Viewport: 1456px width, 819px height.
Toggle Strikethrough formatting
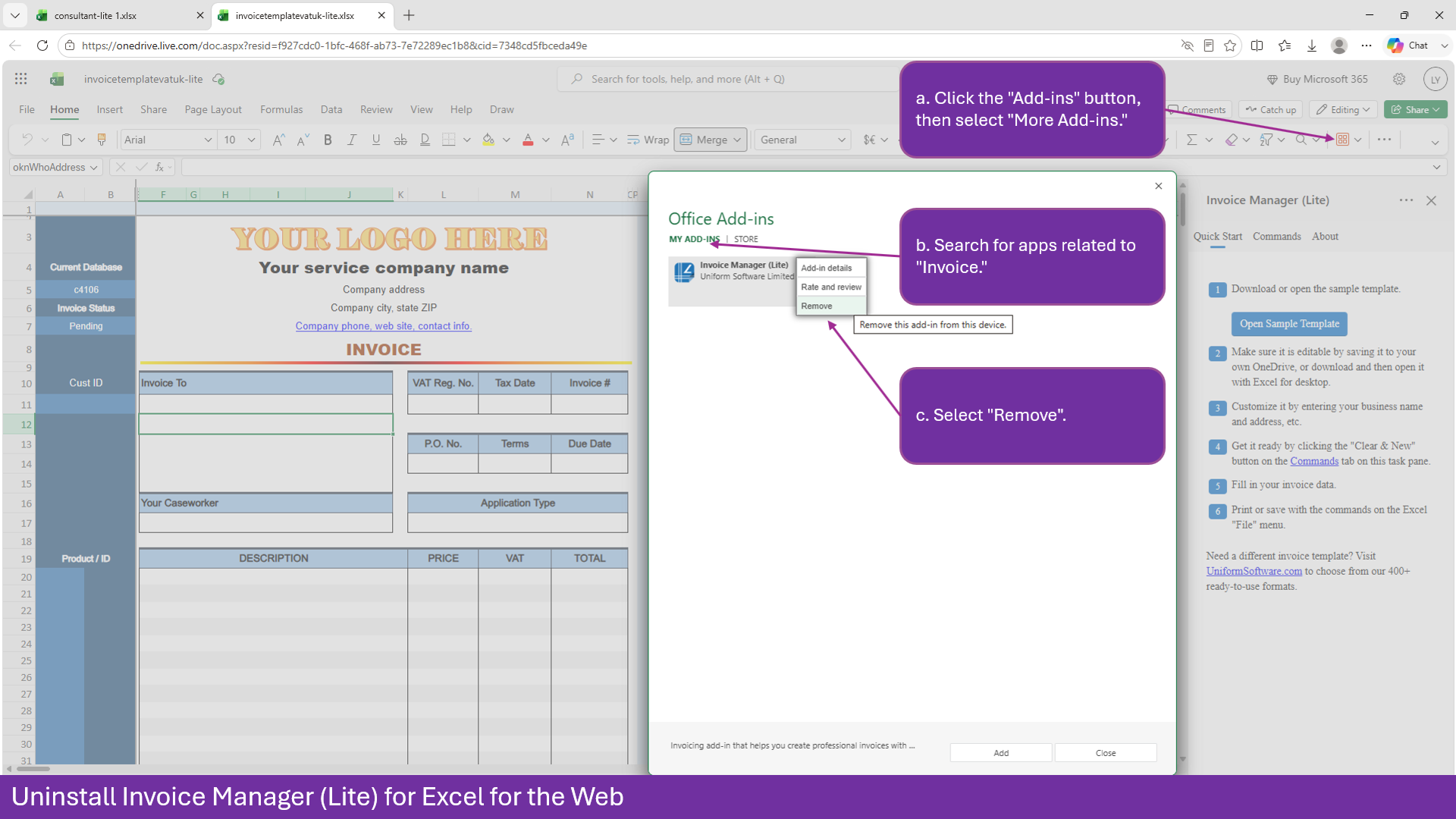[400, 140]
